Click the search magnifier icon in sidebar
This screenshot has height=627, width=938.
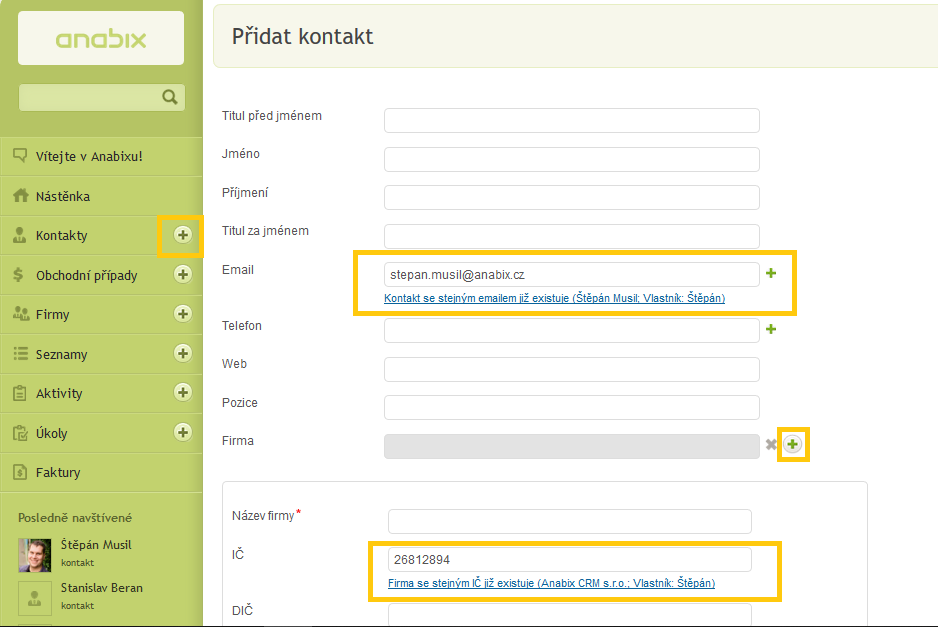[x=170, y=97]
